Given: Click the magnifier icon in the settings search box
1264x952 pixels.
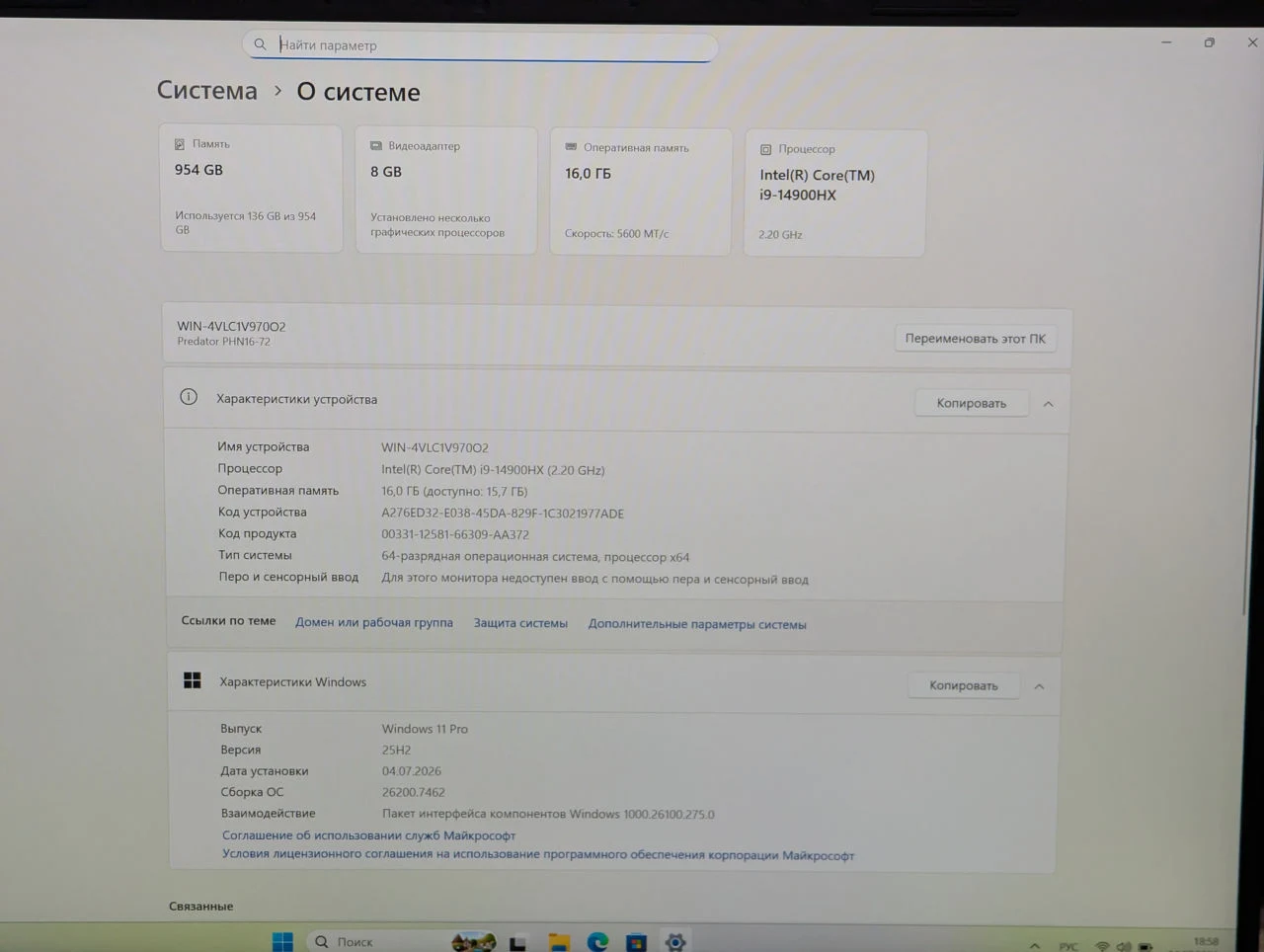Looking at the screenshot, I should 260,44.
